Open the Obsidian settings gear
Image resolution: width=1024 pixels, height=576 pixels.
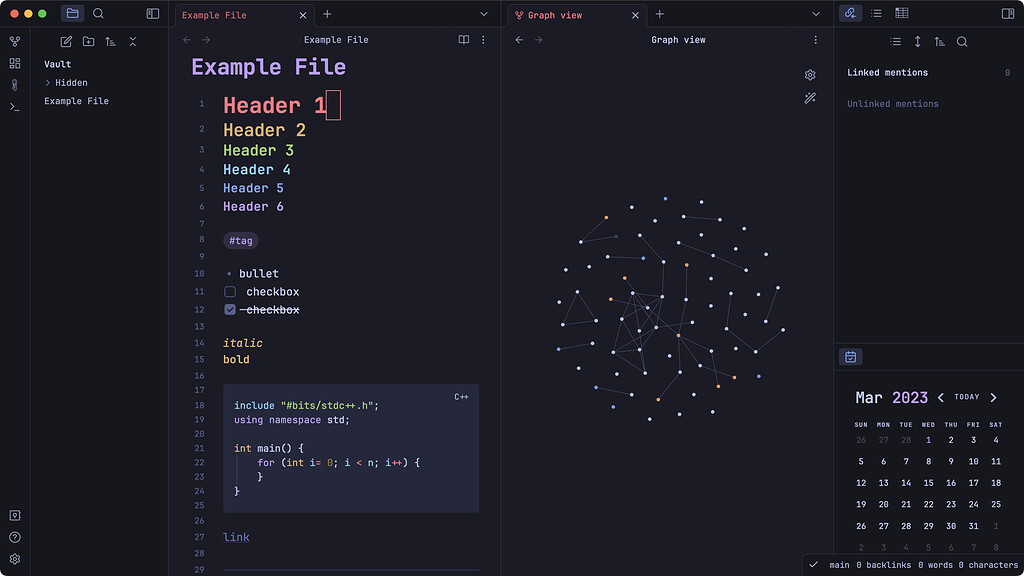pos(14,559)
